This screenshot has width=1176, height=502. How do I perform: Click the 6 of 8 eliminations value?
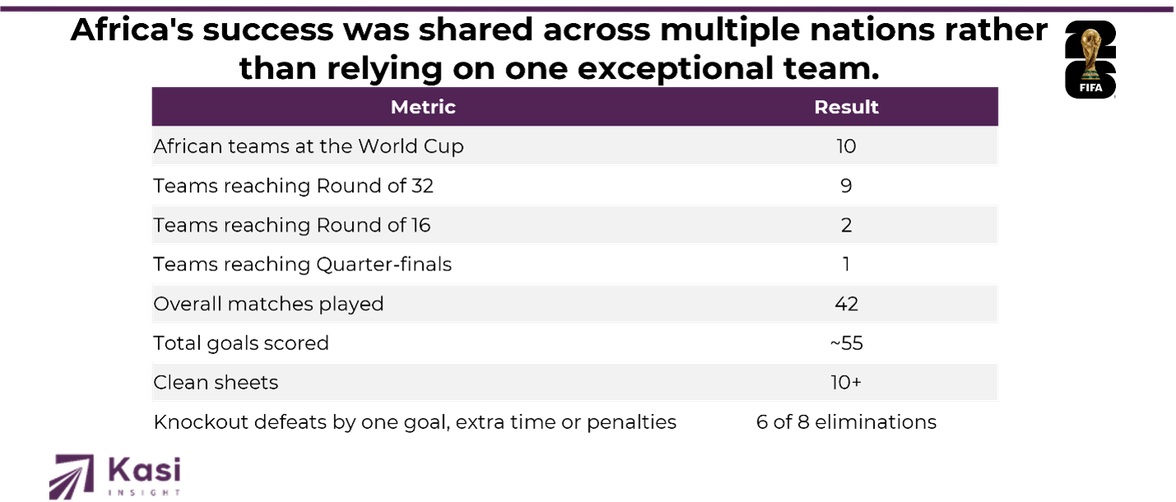(x=846, y=422)
